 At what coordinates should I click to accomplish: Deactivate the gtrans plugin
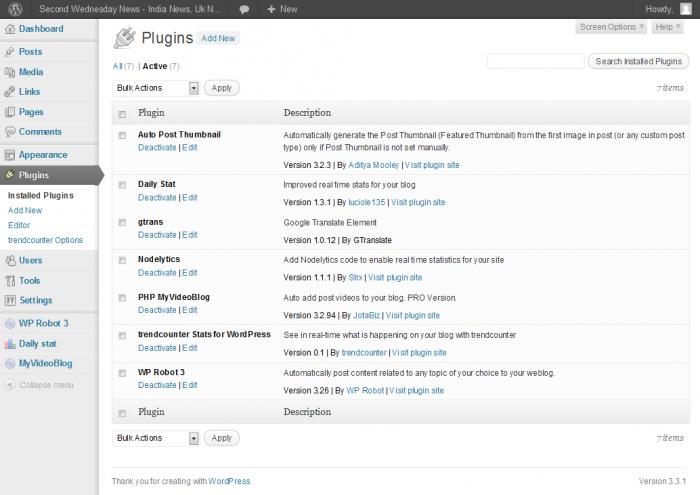coord(157,235)
